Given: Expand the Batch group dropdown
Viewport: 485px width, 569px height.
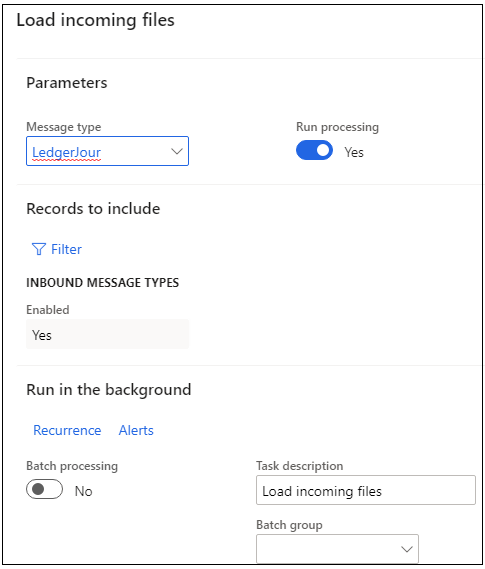Looking at the screenshot, I should pos(407,549).
